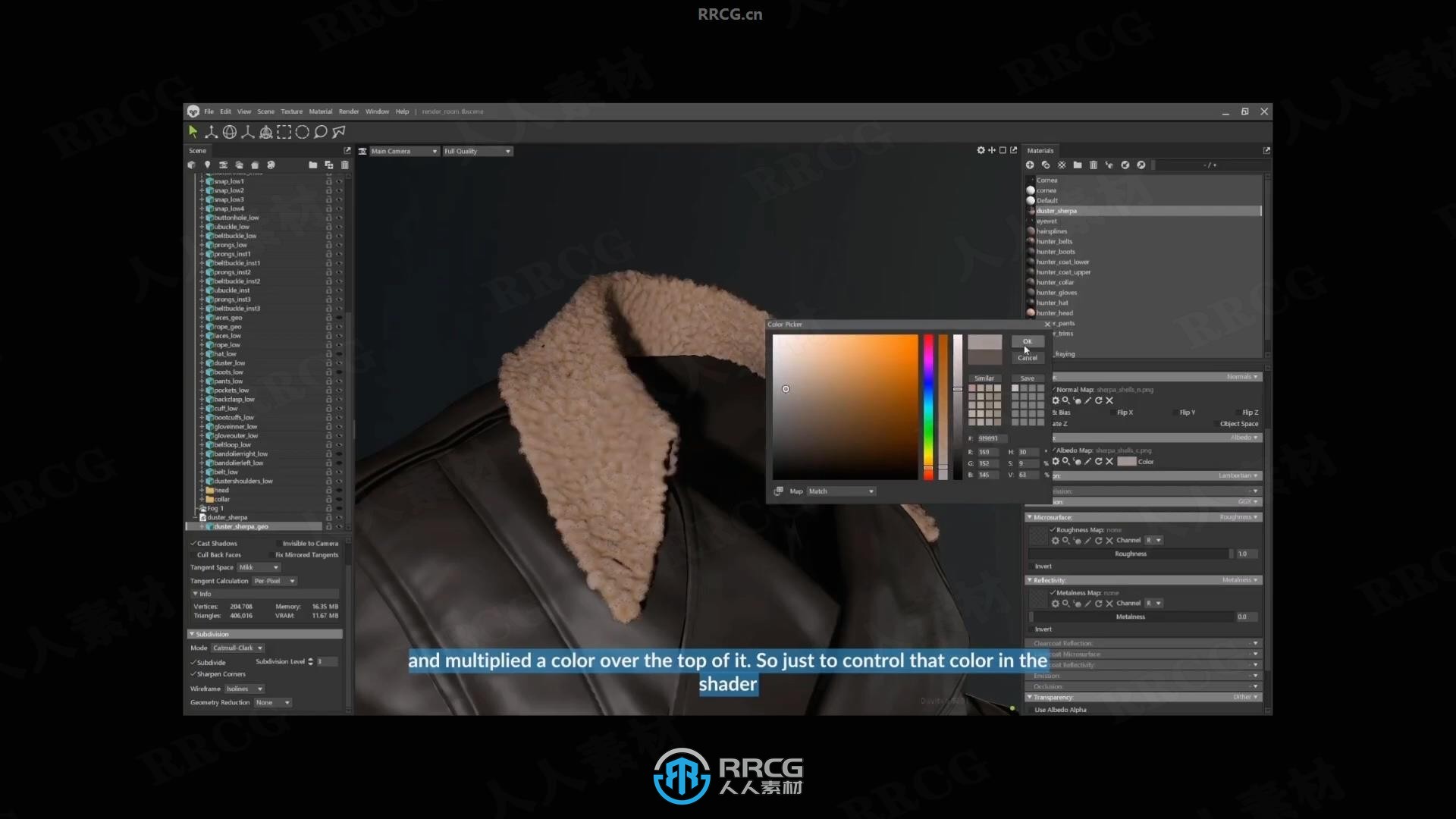1456x819 pixels.
Task: Toggle visibility of snap_low1
Action: (339, 181)
